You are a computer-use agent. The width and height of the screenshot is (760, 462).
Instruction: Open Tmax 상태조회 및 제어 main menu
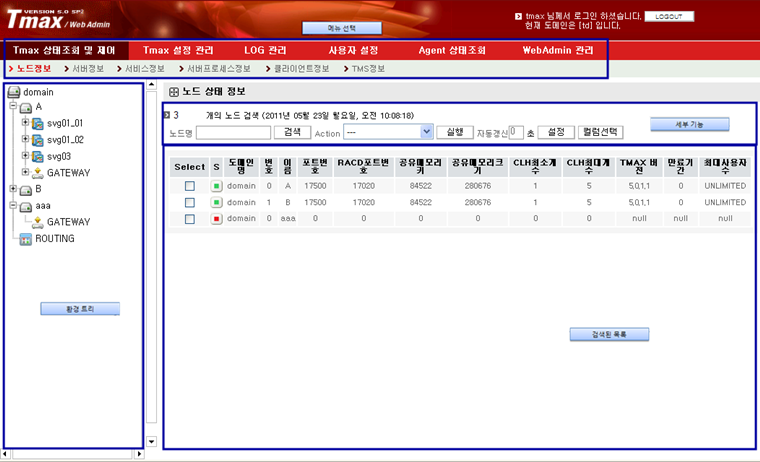tap(64, 50)
